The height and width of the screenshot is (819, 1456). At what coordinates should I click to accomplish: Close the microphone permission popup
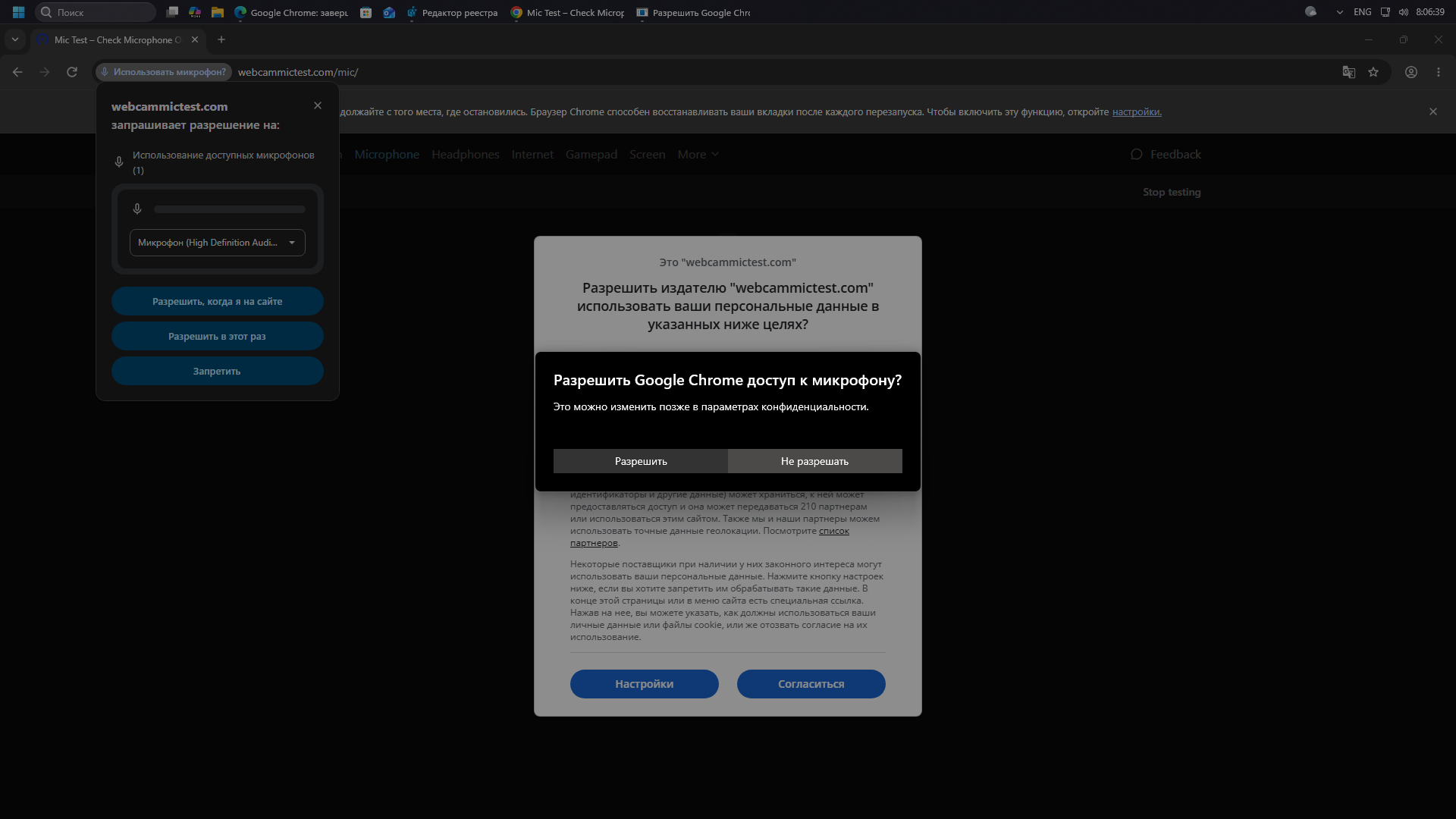pyautogui.click(x=318, y=105)
